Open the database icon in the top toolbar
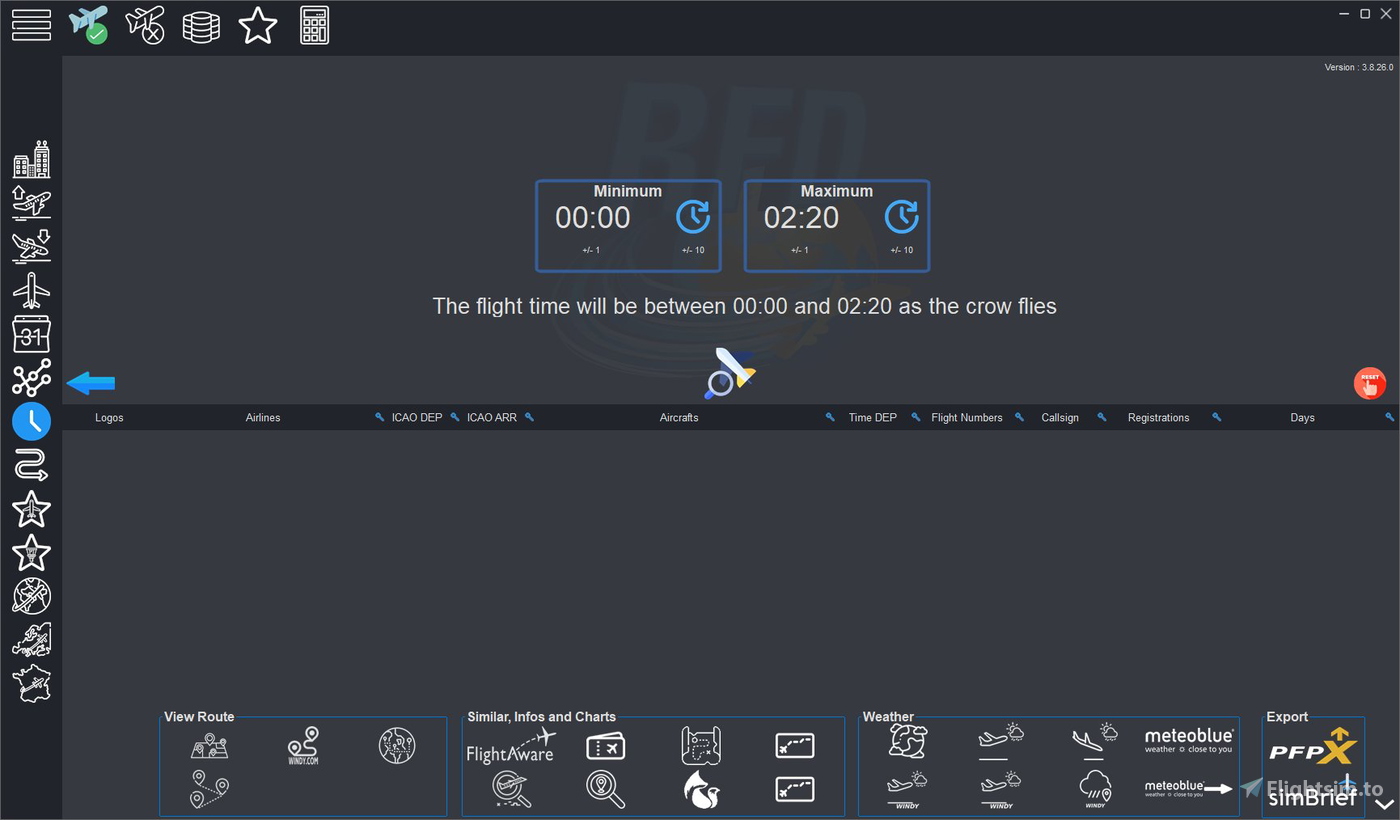 (201, 25)
